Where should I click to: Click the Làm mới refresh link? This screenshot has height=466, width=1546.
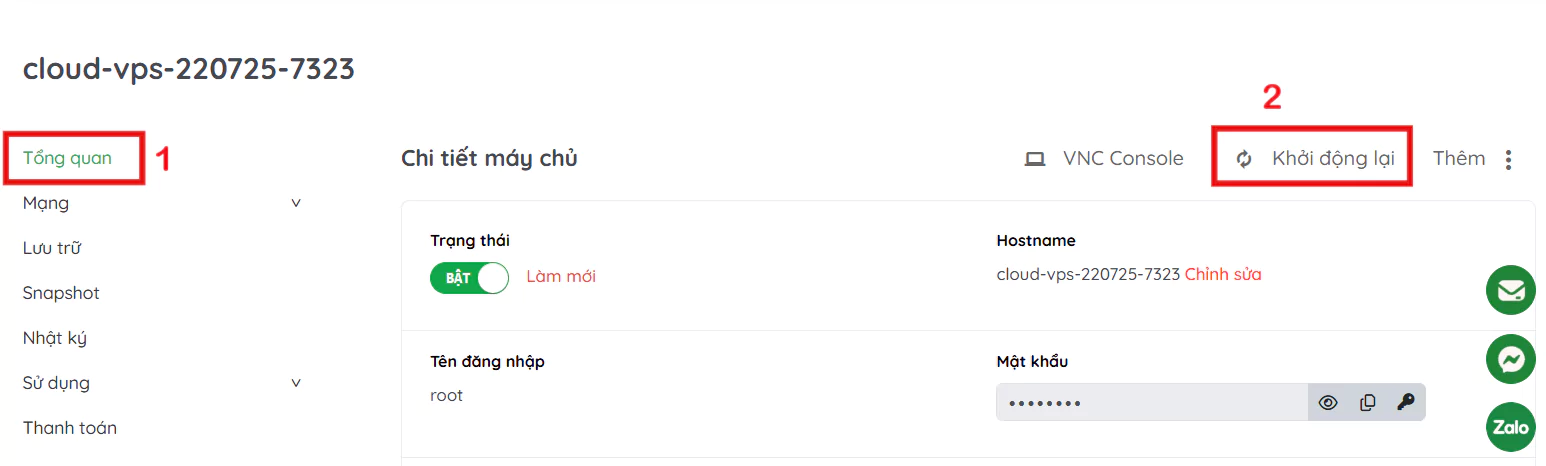pos(561,276)
